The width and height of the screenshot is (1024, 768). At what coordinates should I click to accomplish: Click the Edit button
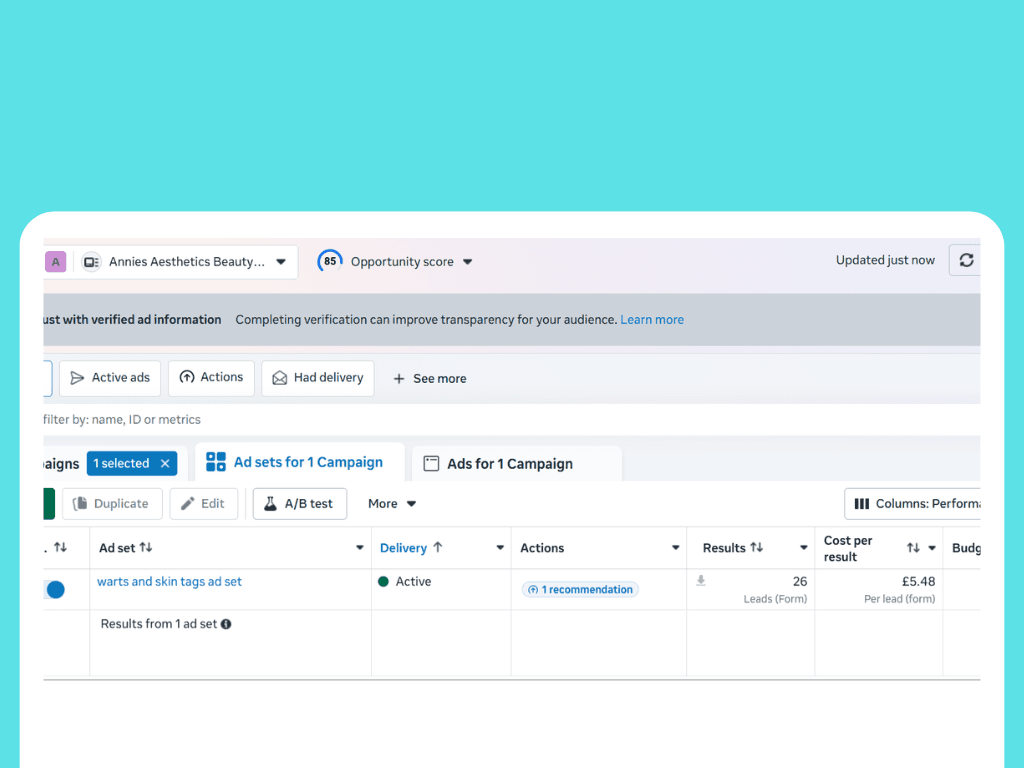coord(203,504)
